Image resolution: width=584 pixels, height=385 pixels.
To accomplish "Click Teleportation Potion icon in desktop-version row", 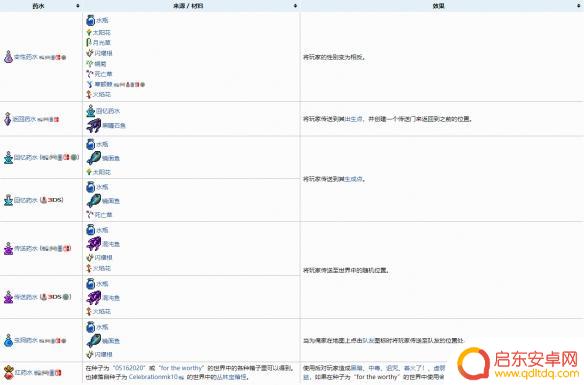I will coord(8,248).
